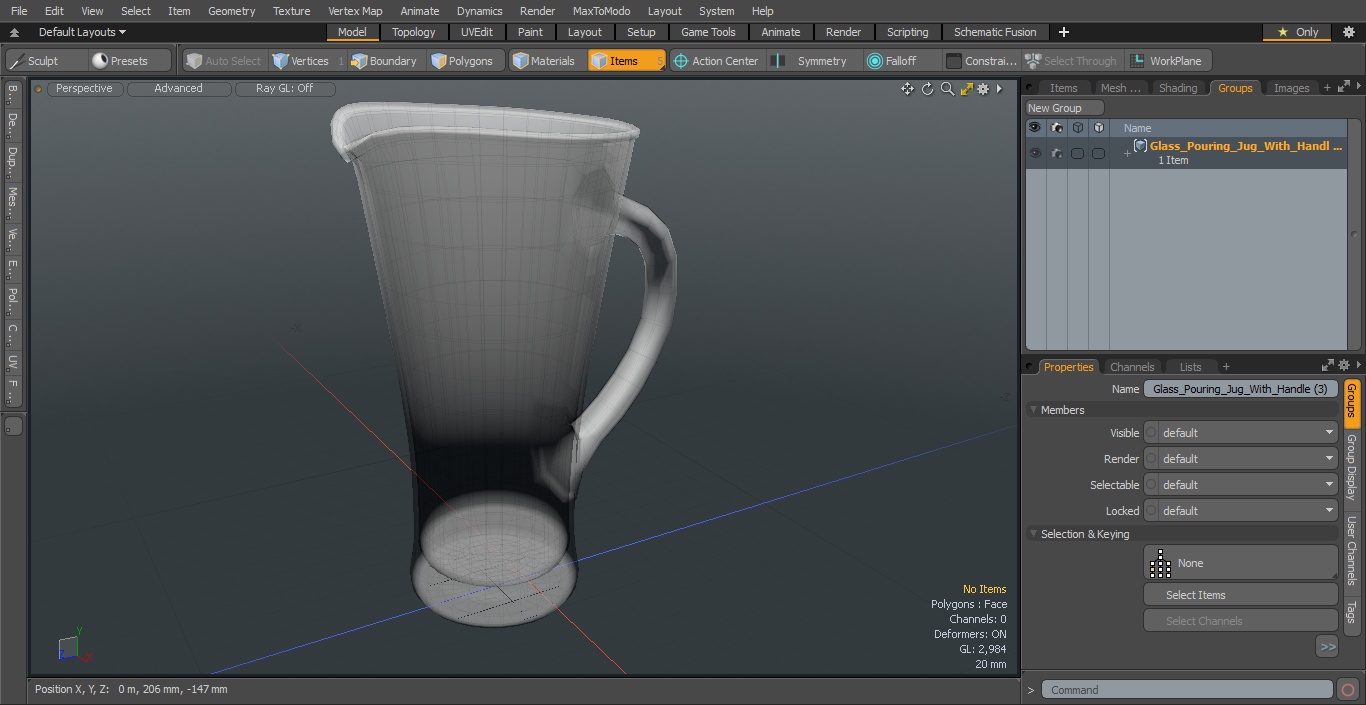1366x705 pixels.
Task: Open the Advanced shading style dropdown
Action: click(x=178, y=88)
